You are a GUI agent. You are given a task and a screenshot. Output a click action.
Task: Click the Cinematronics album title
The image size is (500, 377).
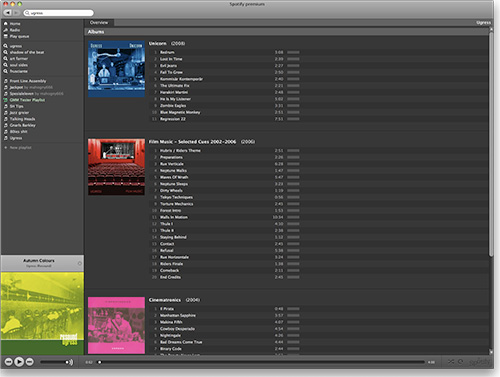tap(165, 300)
